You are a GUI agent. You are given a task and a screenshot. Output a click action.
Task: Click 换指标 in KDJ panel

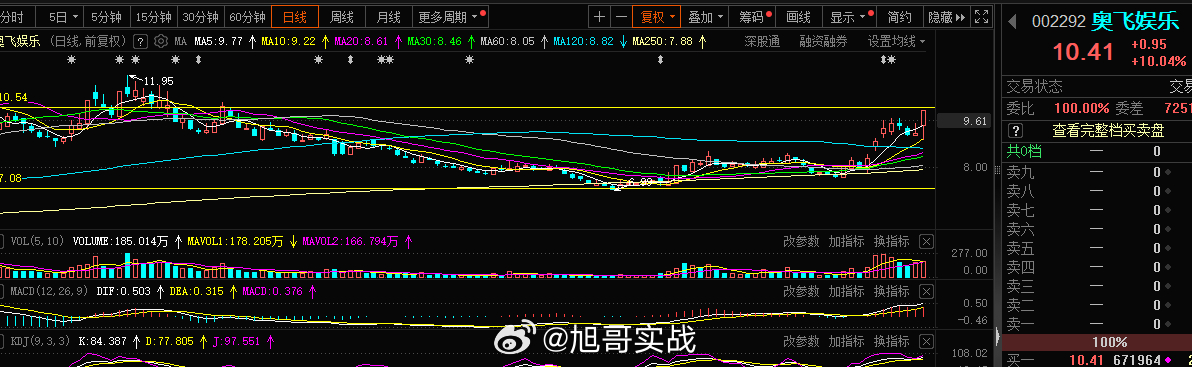click(x=891, y=341)
